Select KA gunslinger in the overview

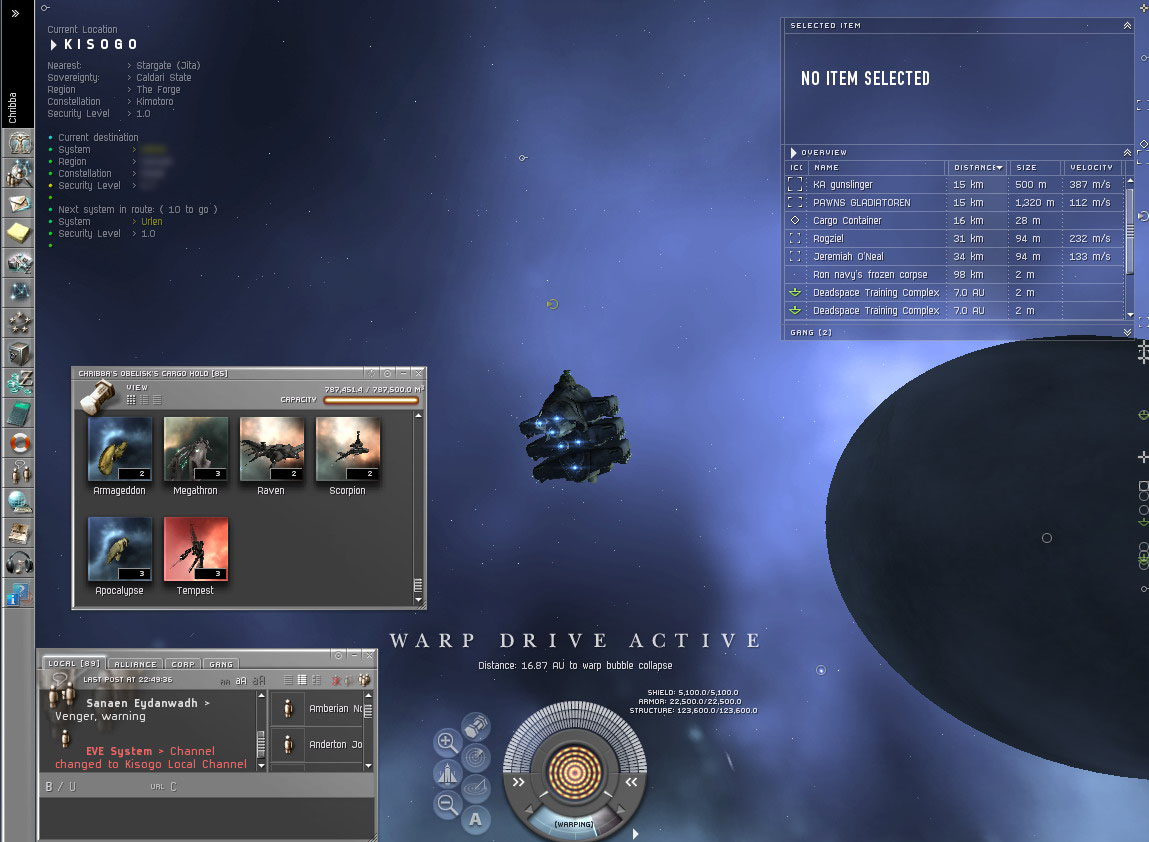pos(954,185)
